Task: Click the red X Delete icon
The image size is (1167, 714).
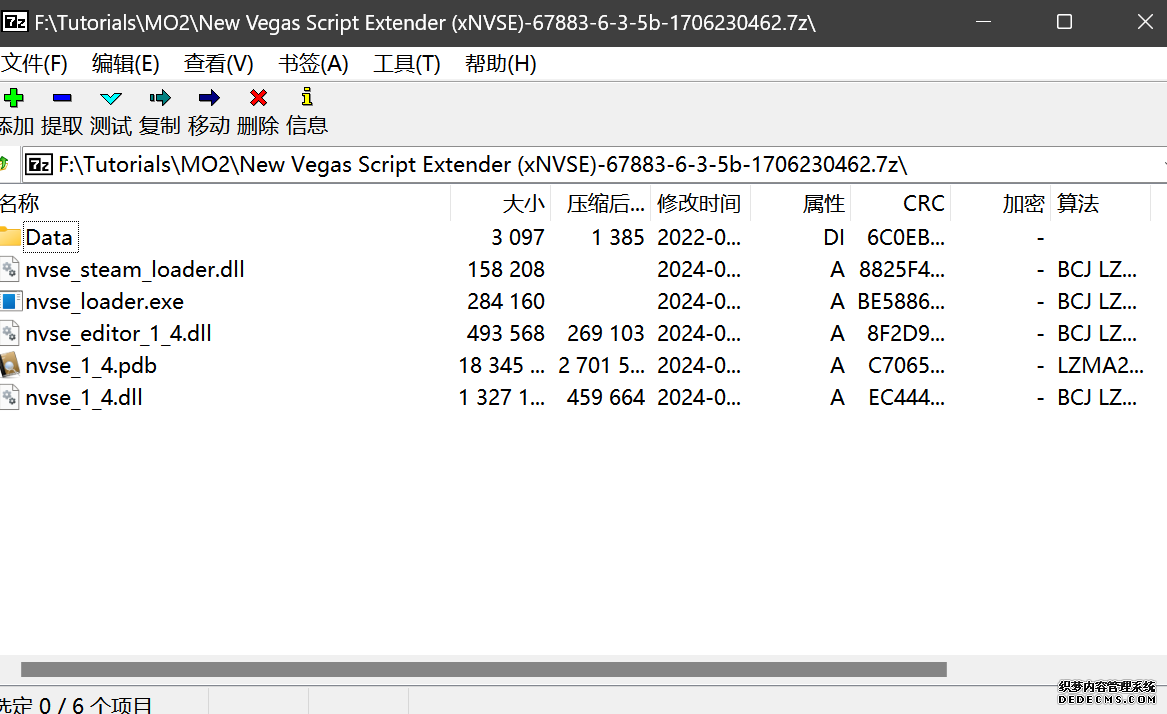Action: [x=258, y=98]
